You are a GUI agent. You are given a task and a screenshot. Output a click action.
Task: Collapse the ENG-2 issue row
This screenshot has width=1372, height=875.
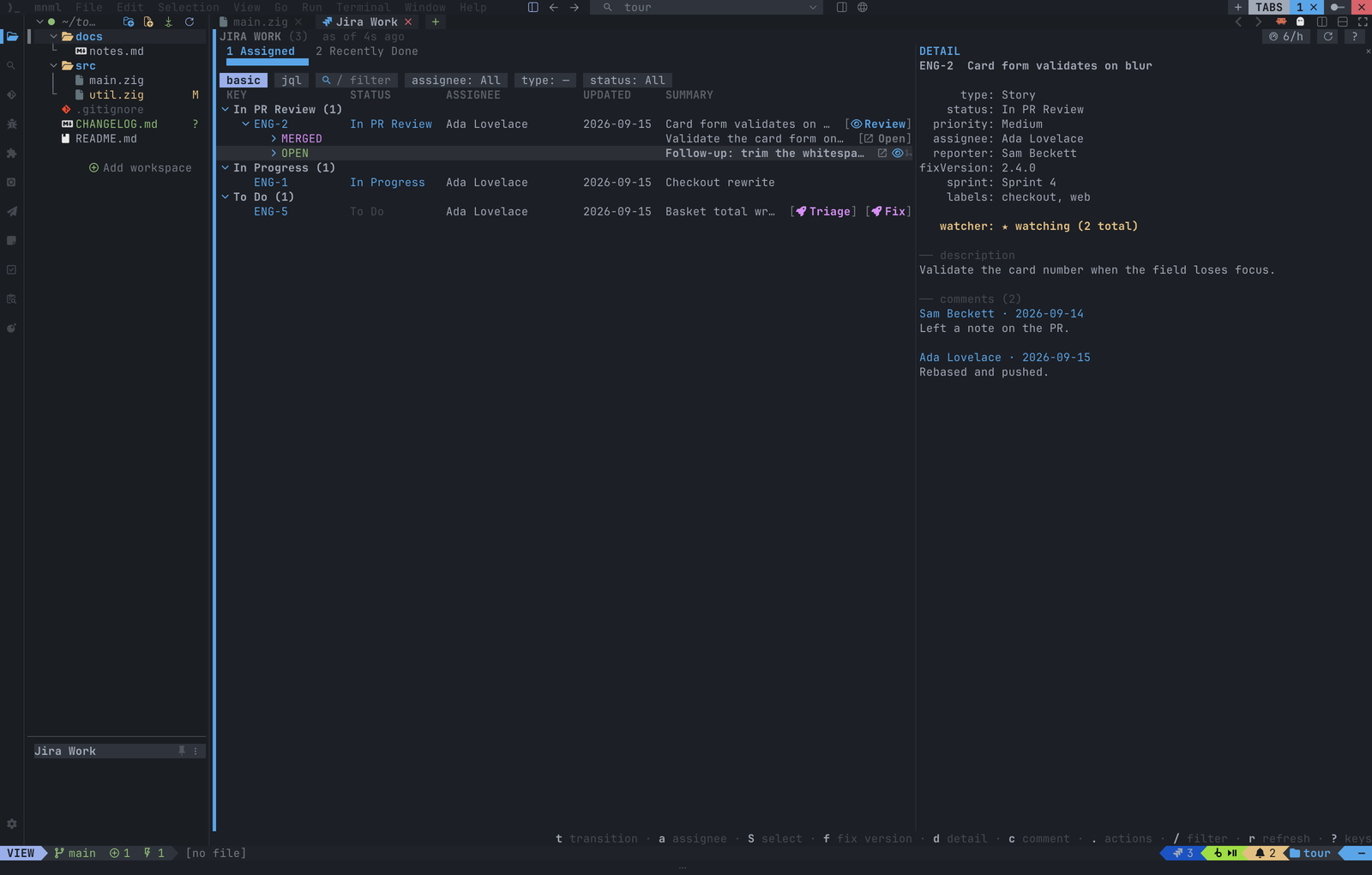pos(246,124)
